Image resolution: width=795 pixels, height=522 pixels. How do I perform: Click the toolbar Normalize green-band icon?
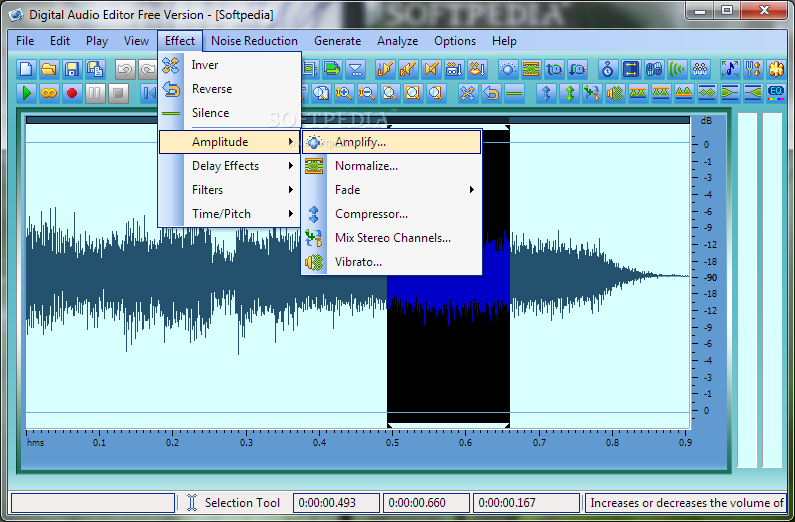531,68
